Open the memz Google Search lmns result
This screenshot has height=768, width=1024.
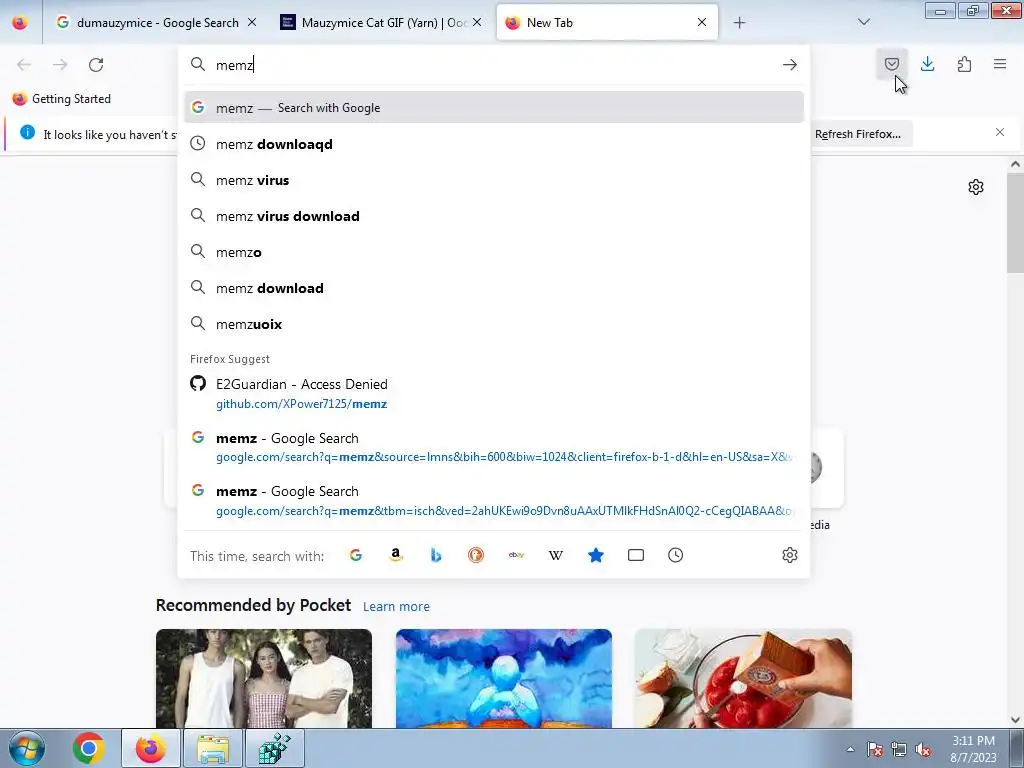coord(494,447)
